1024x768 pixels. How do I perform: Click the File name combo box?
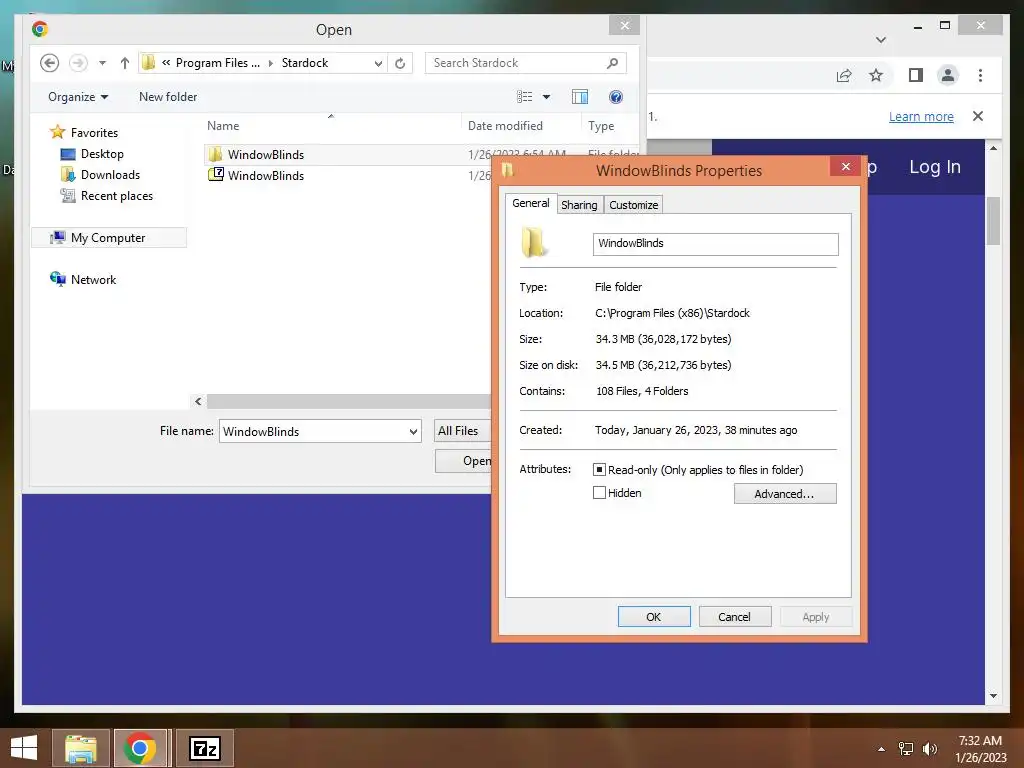click(x=320, y=431)
